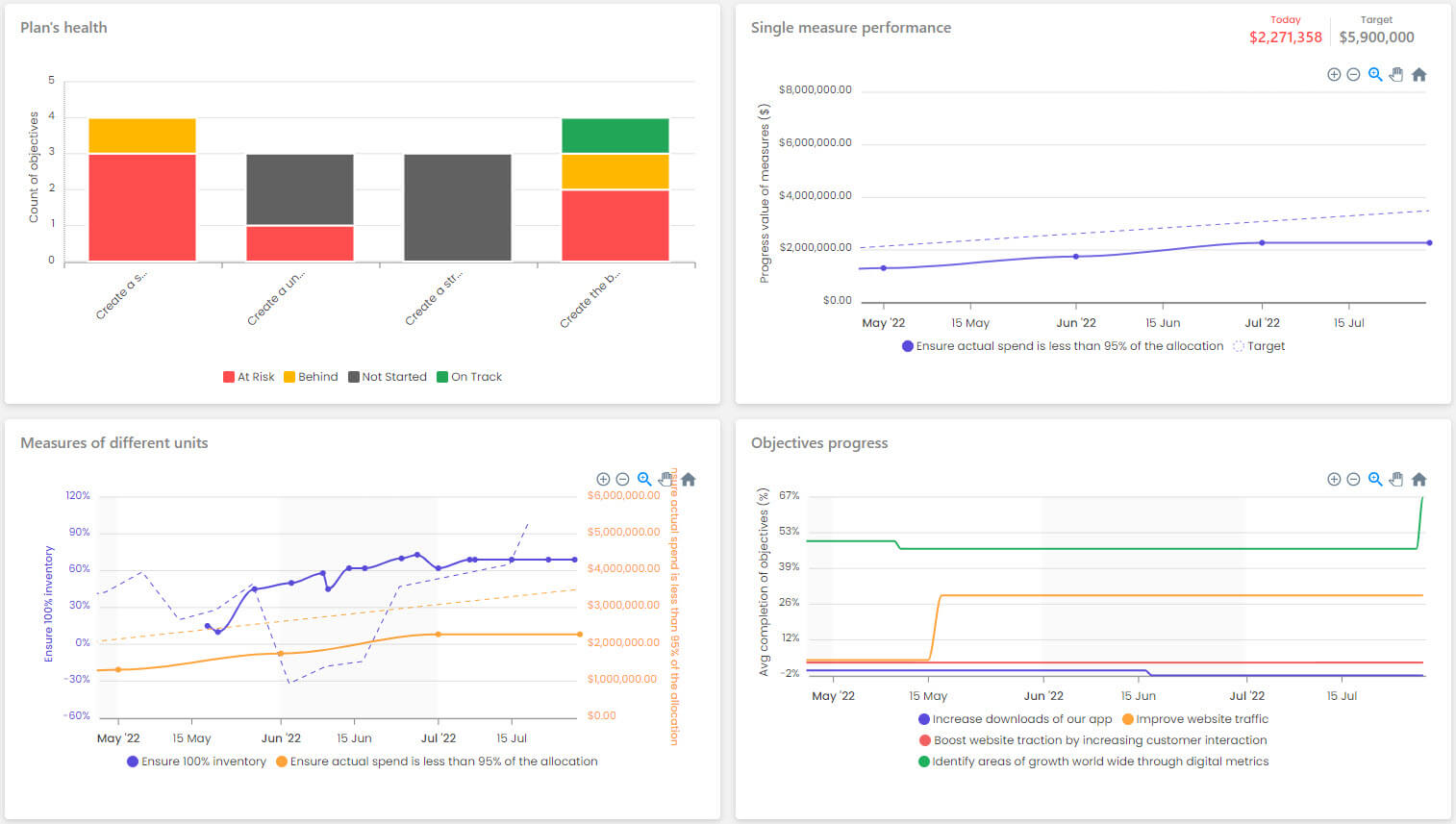Zoom out on Single measure performance chart
The image size is (1456, 824).
1353,75
